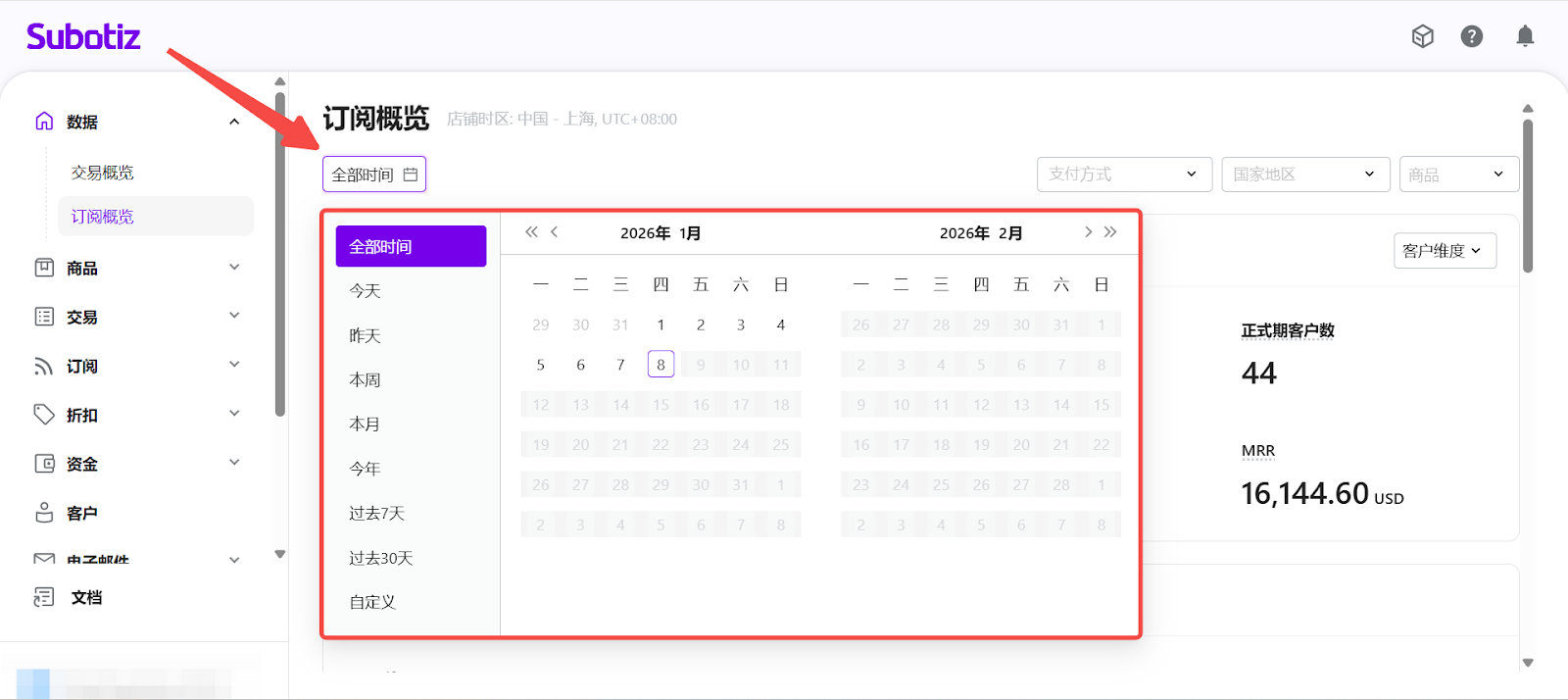
Task: Open the 国家地区 country filter dropdown
Action: (x=1304, y=175)
